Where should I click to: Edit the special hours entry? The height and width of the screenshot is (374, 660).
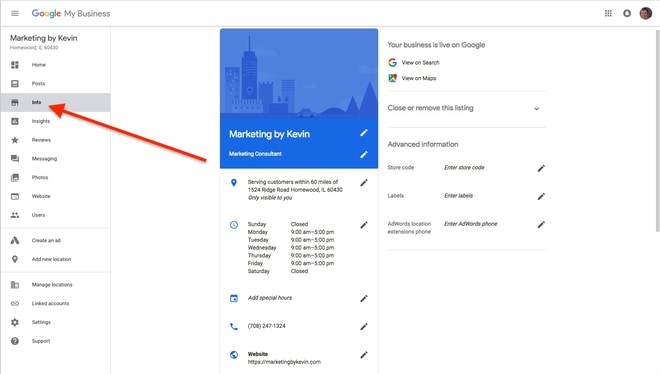[x=364, y=299]
